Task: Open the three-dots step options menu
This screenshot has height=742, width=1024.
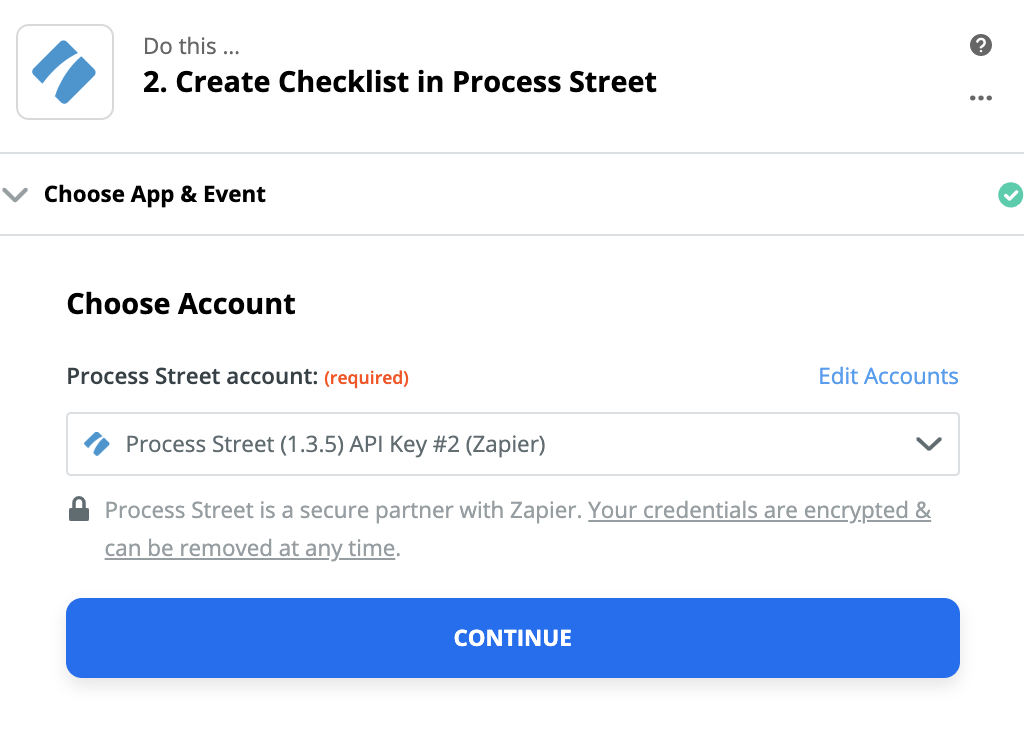Action: tap(981, 98)
